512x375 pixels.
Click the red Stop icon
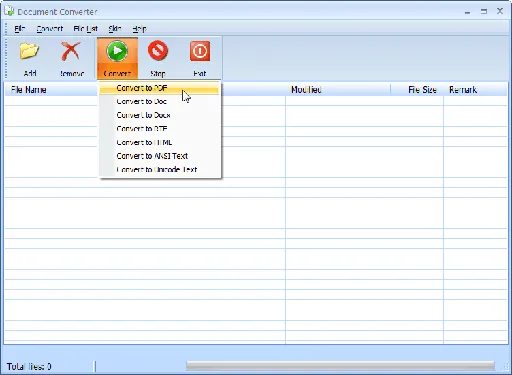(x=158, y=51)
